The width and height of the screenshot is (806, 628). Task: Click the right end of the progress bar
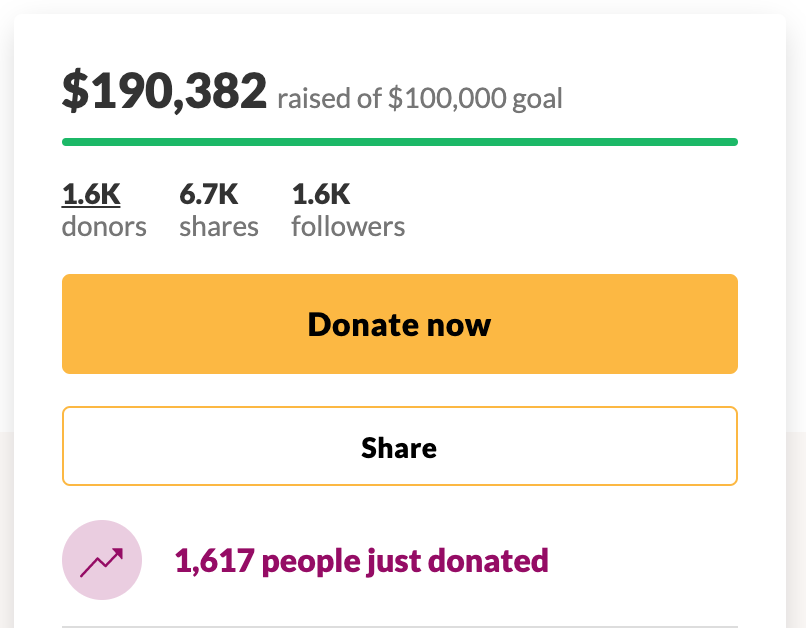coord(731,142)
